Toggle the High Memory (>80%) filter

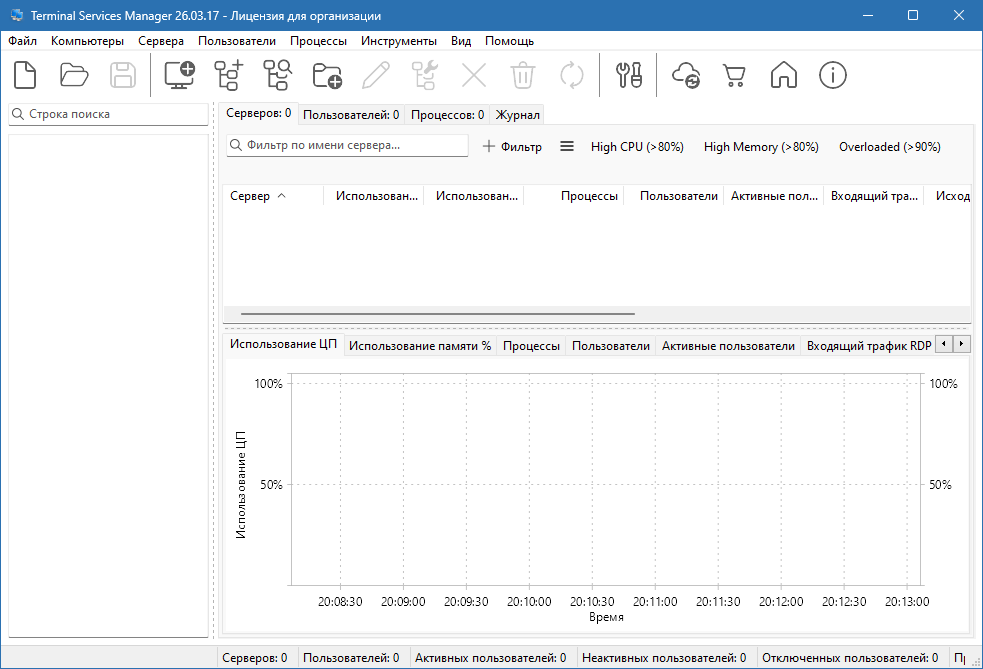(x=761, y=147)
